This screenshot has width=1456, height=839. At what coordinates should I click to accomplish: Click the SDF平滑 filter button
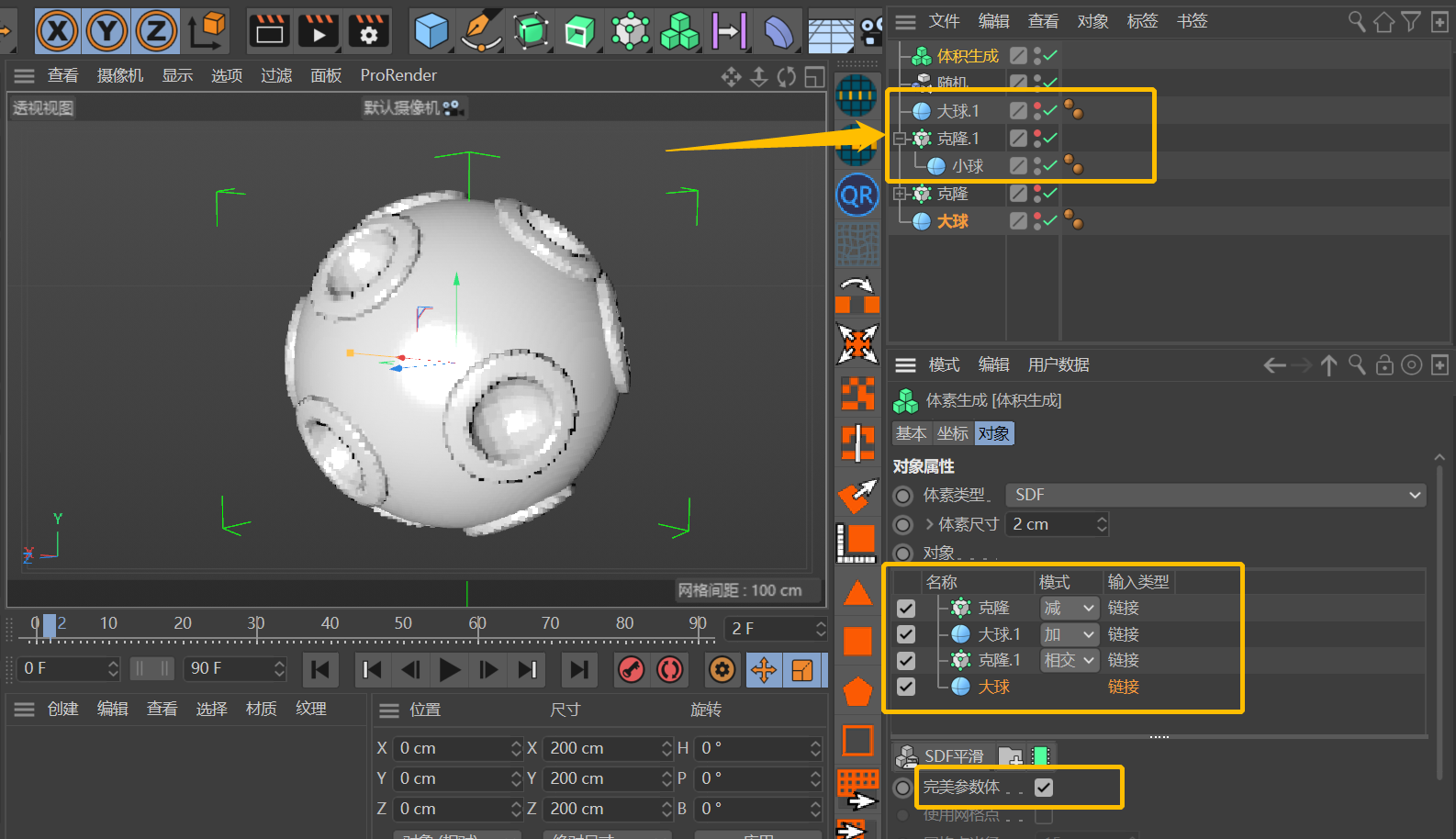pos(944,756)
